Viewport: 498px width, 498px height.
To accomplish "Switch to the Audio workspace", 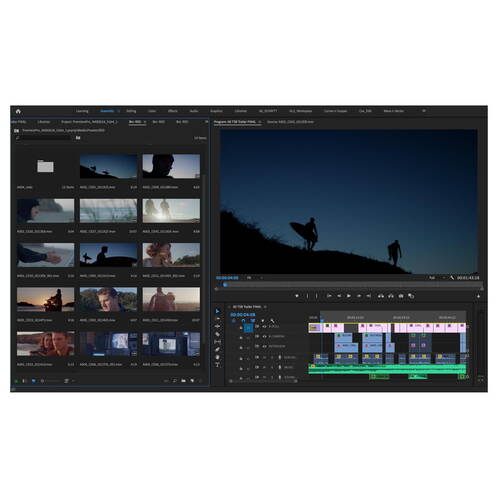I will 194,111.
